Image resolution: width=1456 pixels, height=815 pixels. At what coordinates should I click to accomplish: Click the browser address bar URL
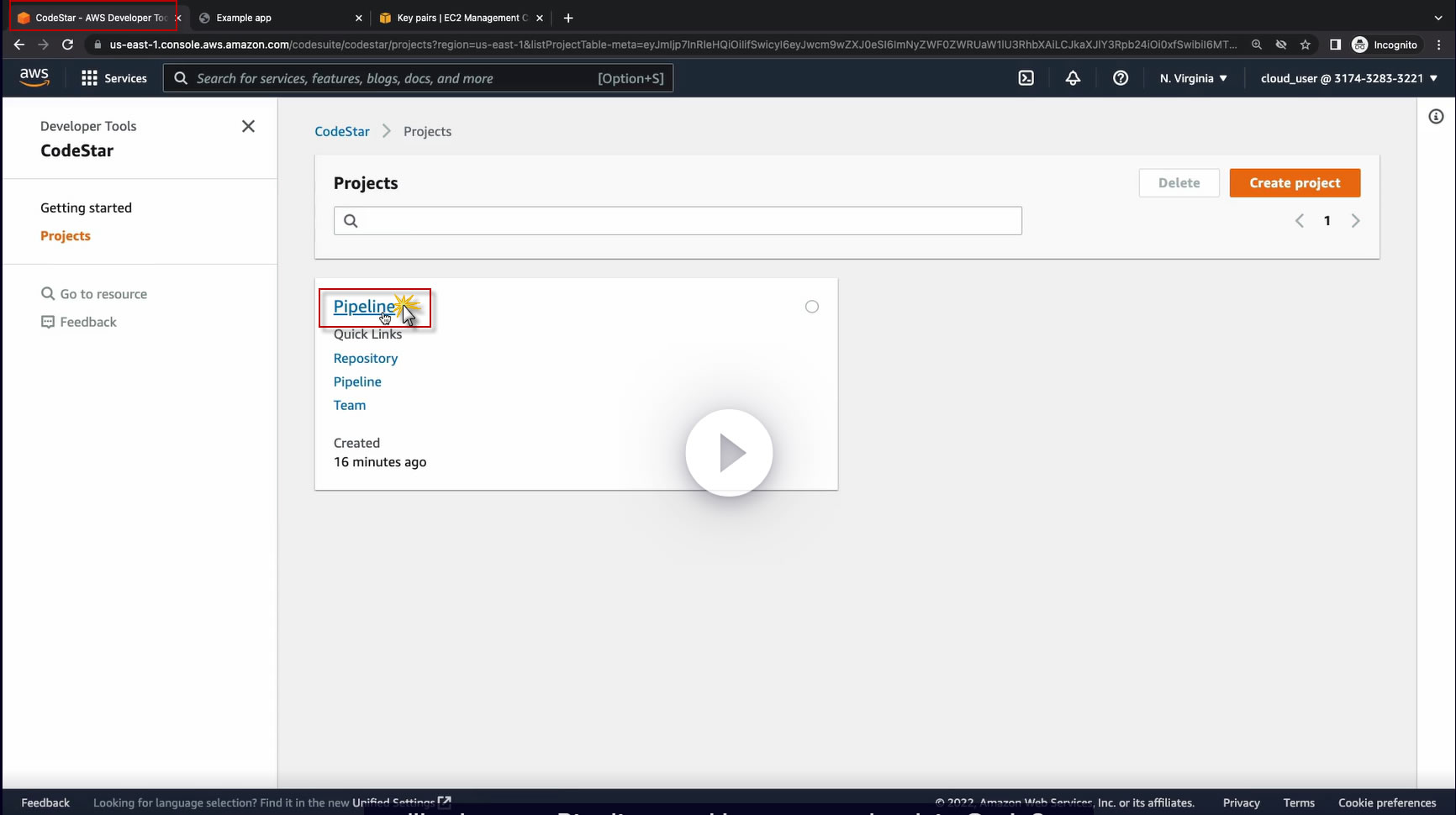click(x=673, y=45)
